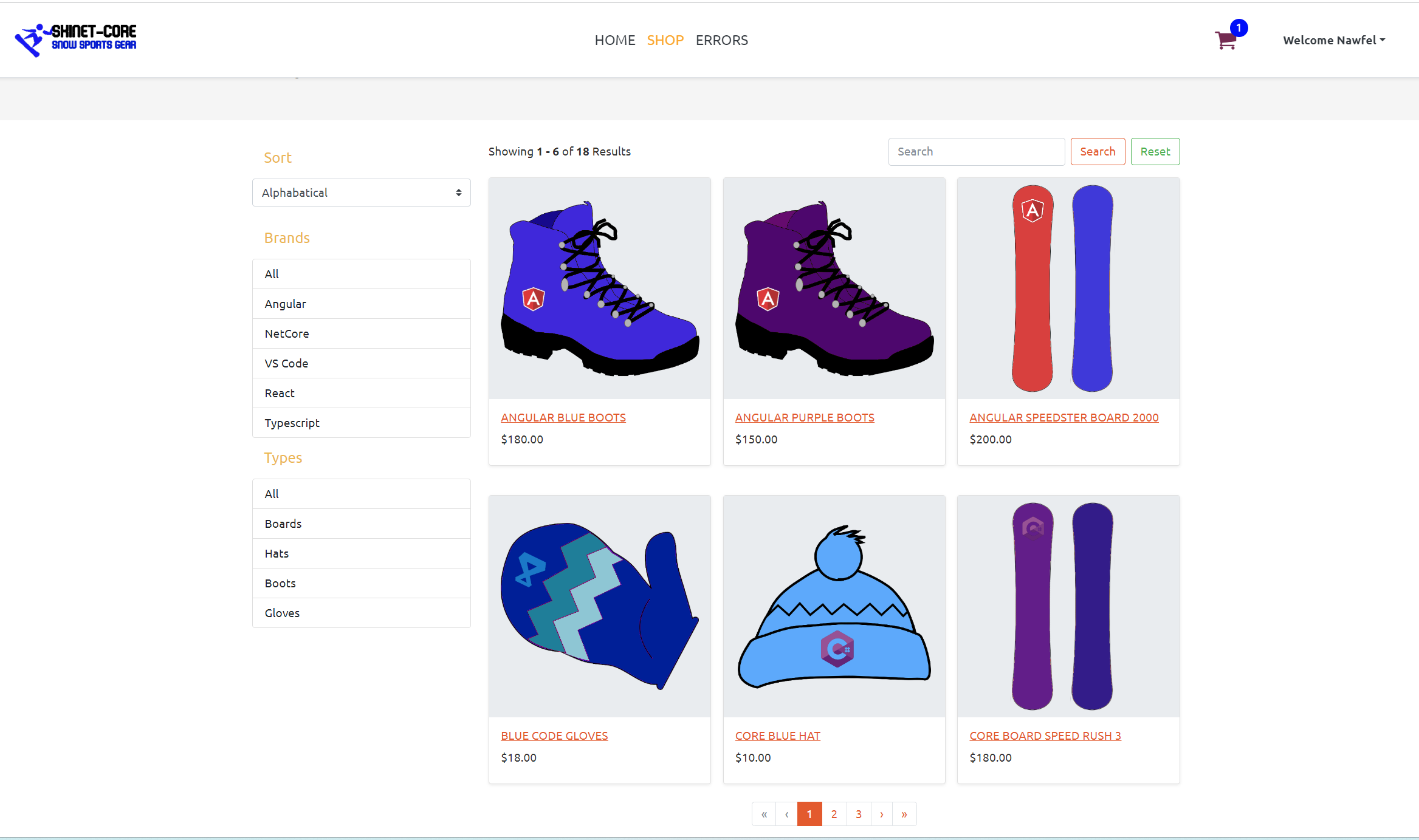Open the shopping cart icon
1419x840 pixels.
[x=1225, y=40]
